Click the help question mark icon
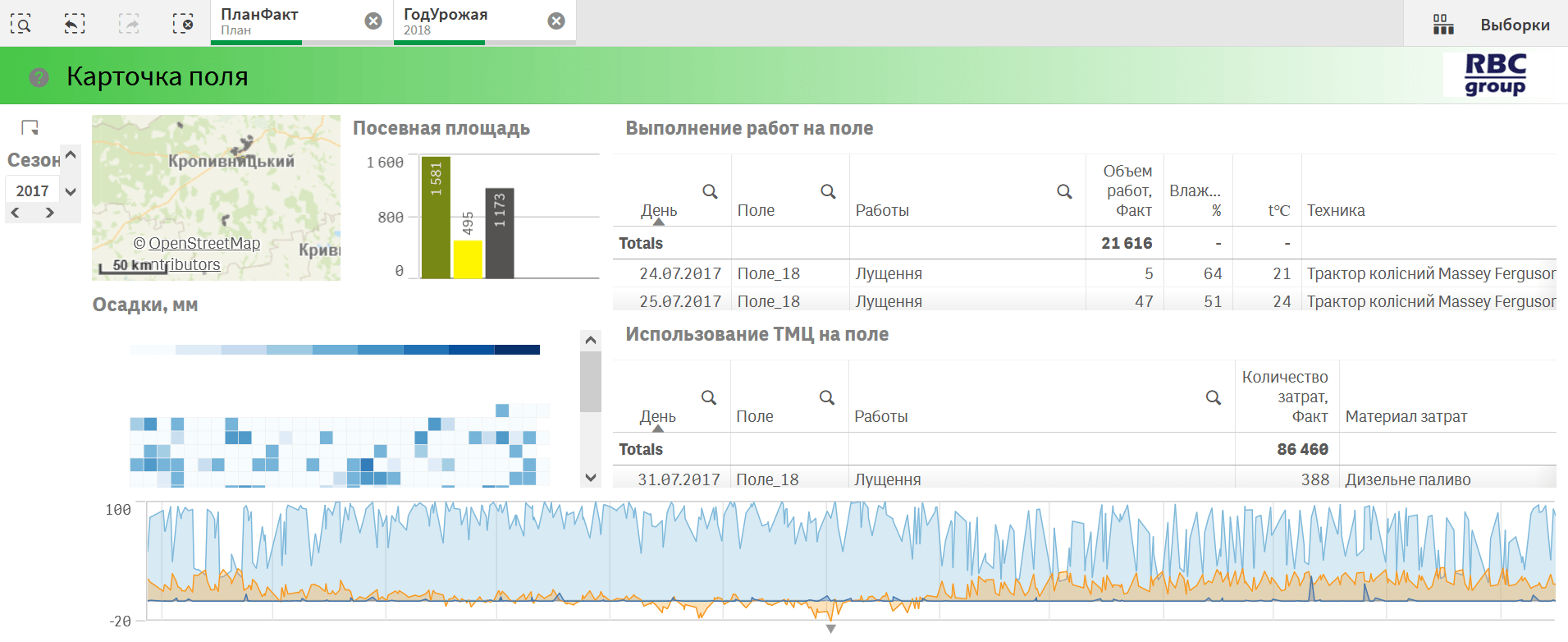The height and width of the screenshot is (642, 1568). click(39, 77)
